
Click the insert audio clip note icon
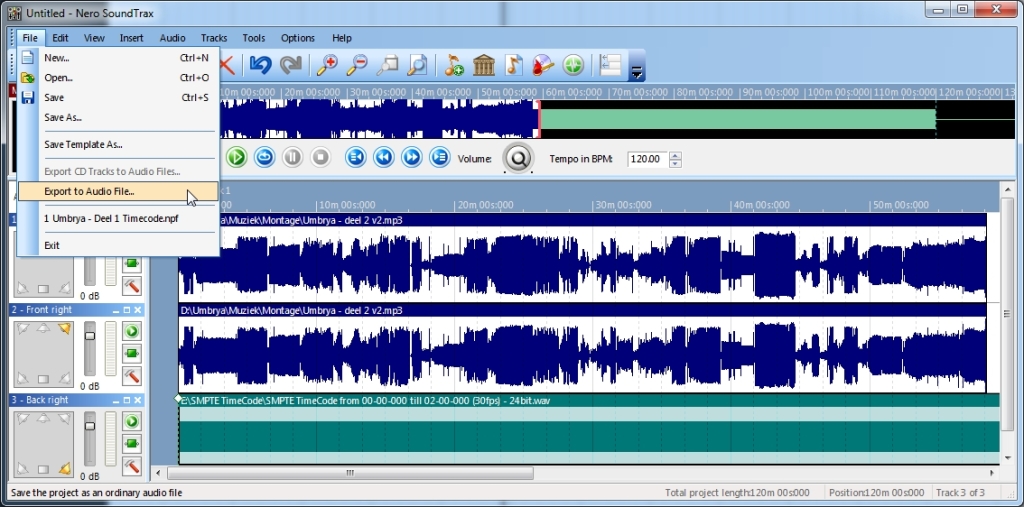pyautogui.click(x=454, y=65)
